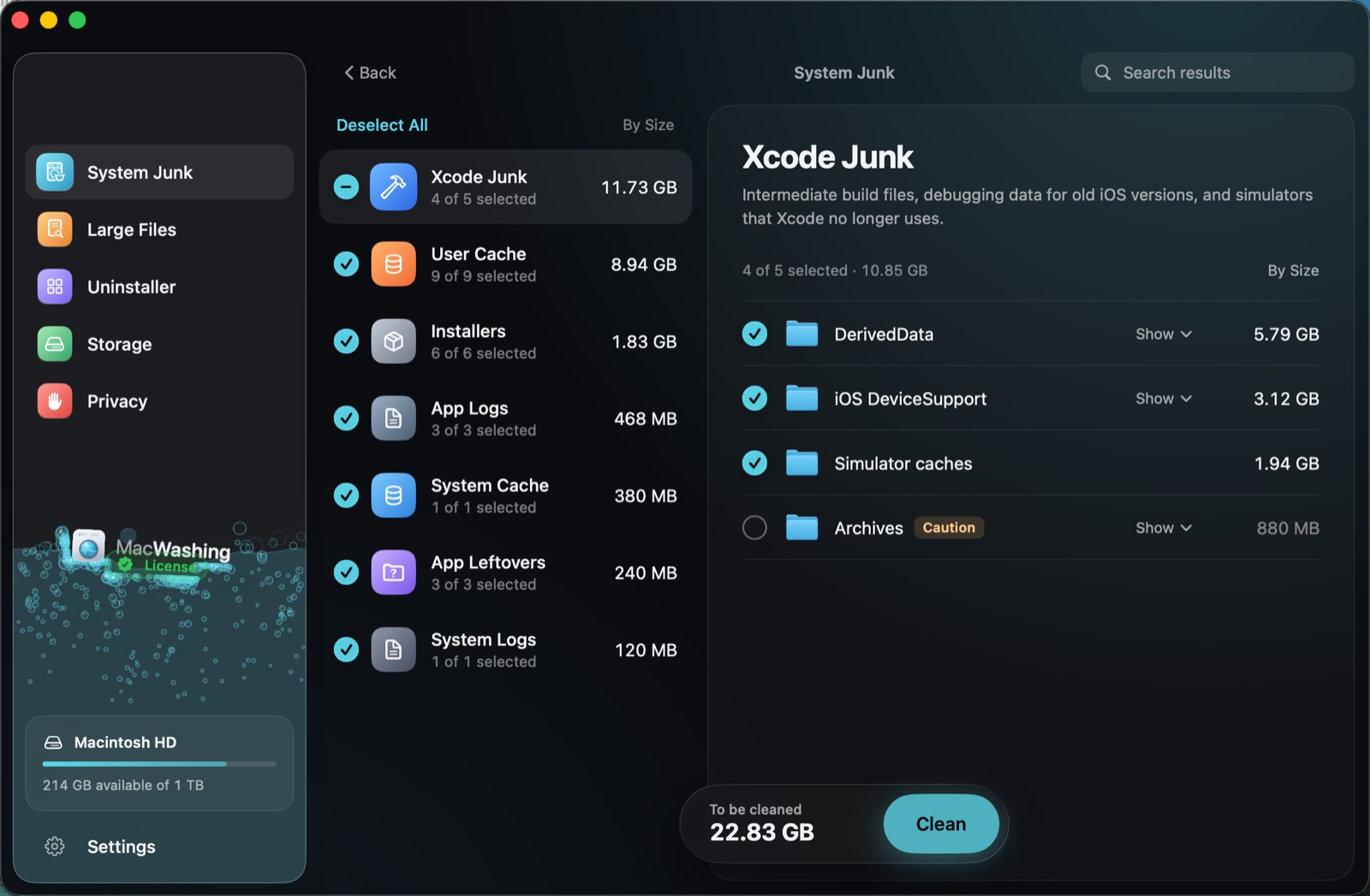The height and width of the screenshot is (896, 1370).
Task: Click the MacWashing License badge
Action: pos(161,566)
